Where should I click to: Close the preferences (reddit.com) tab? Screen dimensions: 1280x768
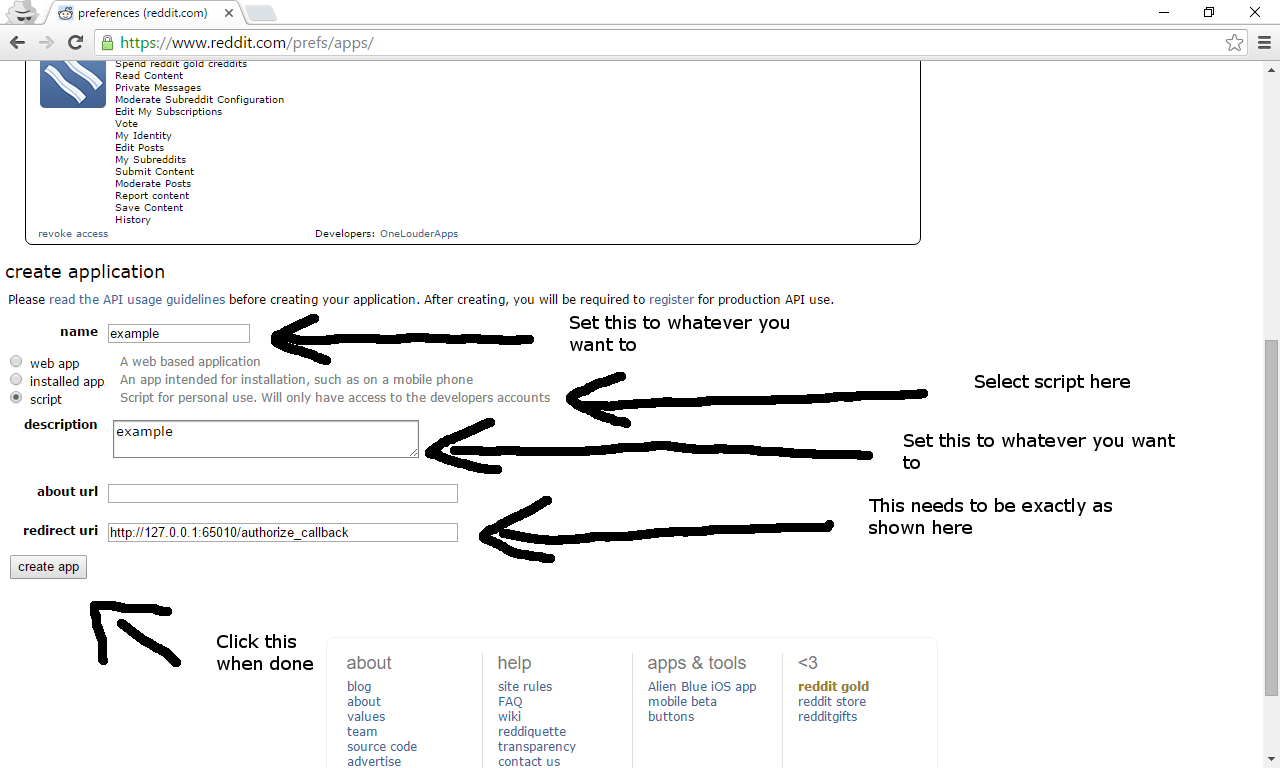tap(229, 13)
